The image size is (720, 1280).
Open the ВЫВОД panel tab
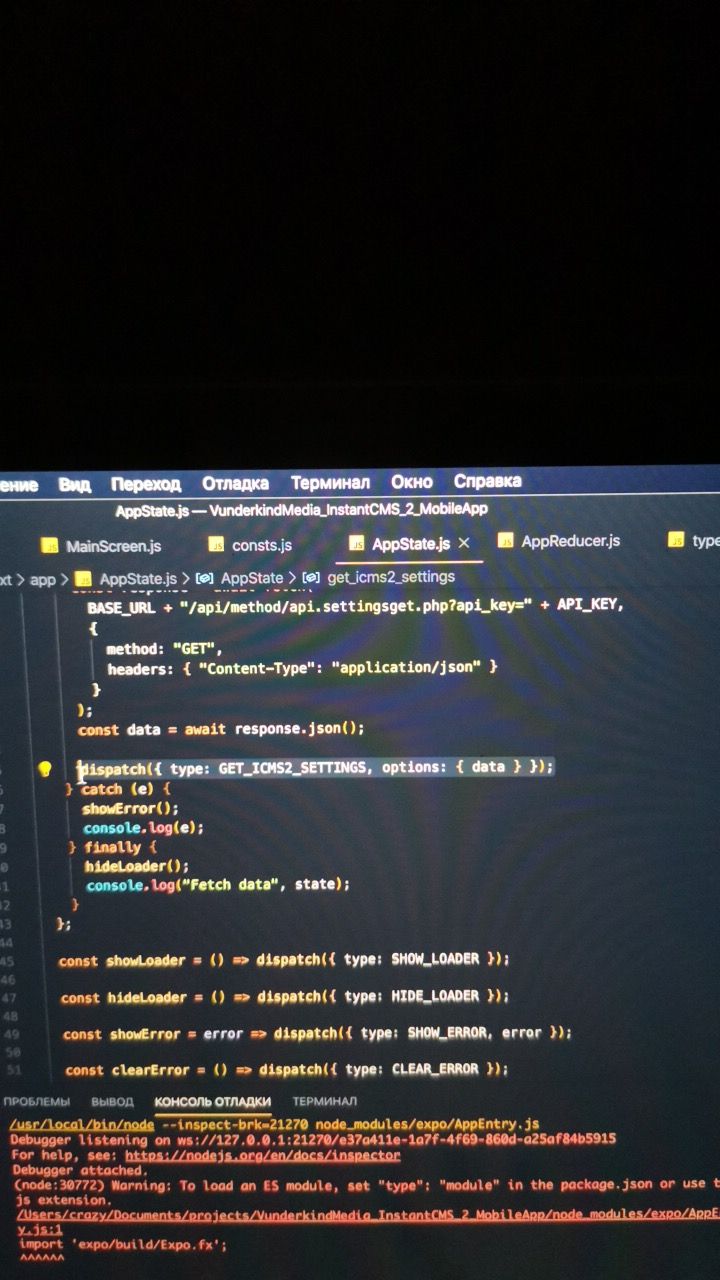pyautogui.click(x=112, y=1102)
